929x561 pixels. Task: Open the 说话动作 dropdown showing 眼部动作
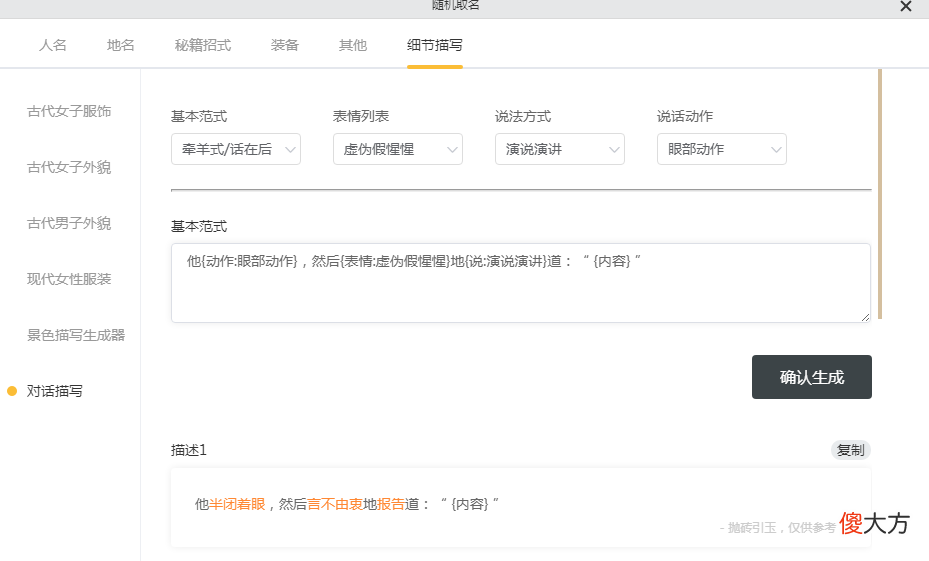pyautogui.click(x=722, y=149)
